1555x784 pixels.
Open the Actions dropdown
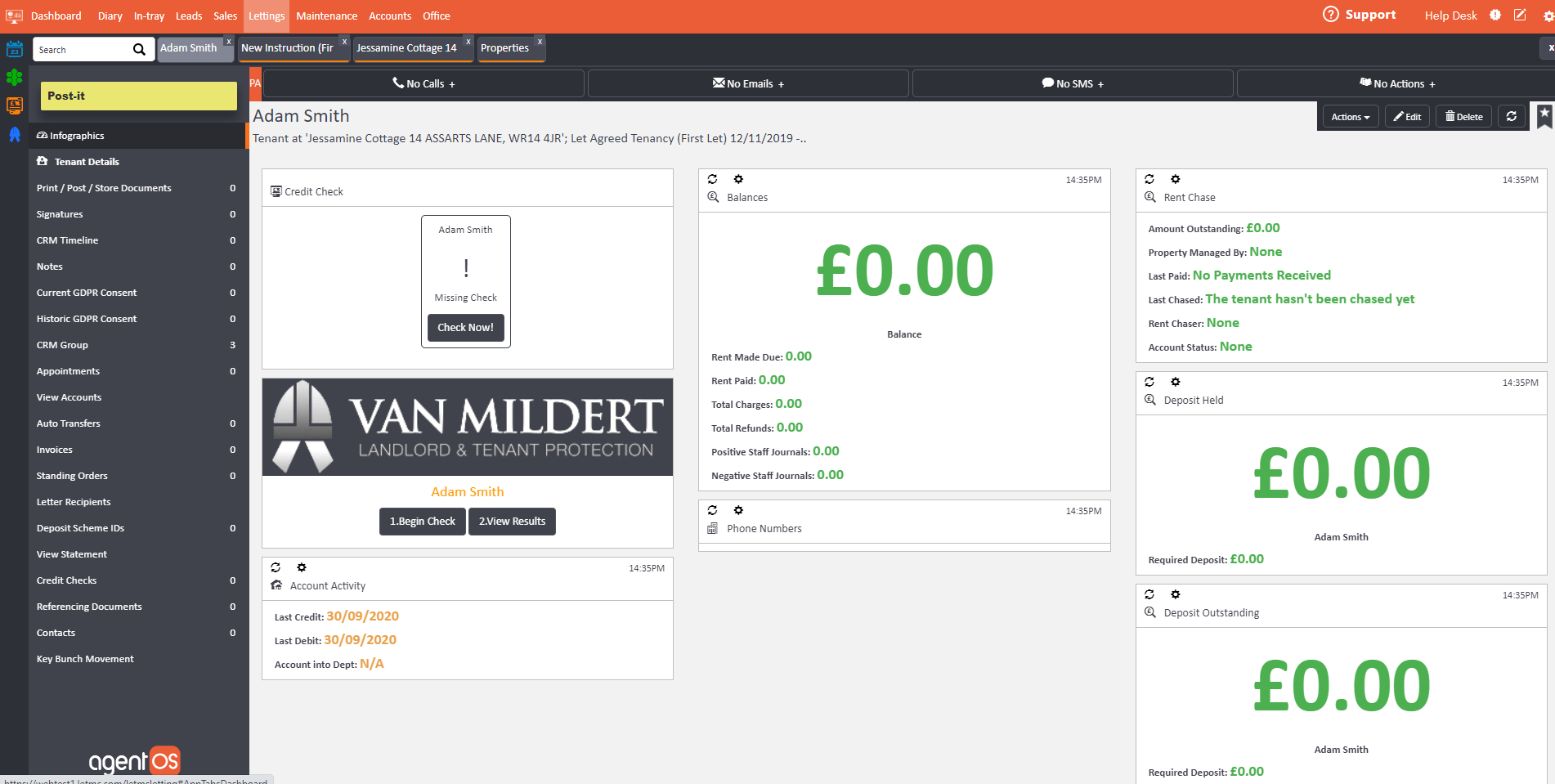click(1350, 117)
